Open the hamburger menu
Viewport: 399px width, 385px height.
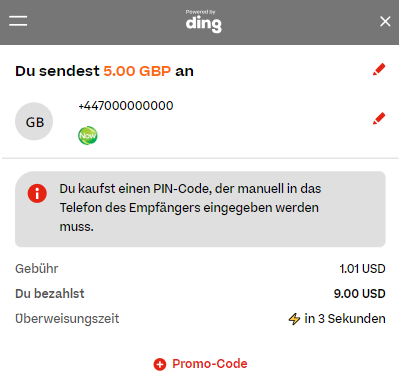point(18,21)
